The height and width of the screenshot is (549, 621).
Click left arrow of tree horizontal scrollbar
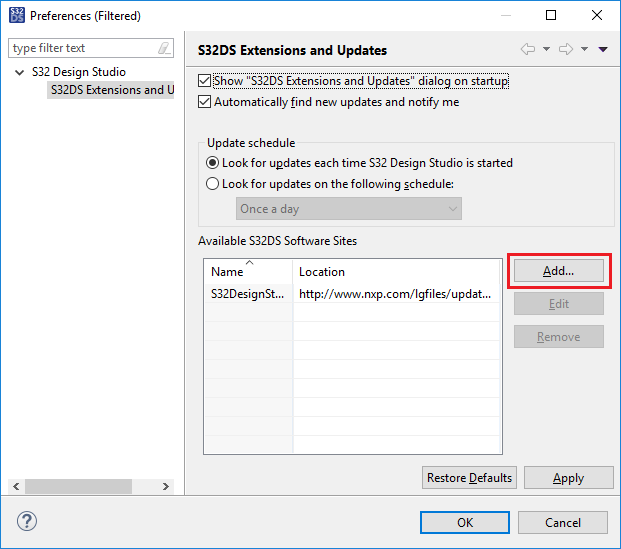16,486
